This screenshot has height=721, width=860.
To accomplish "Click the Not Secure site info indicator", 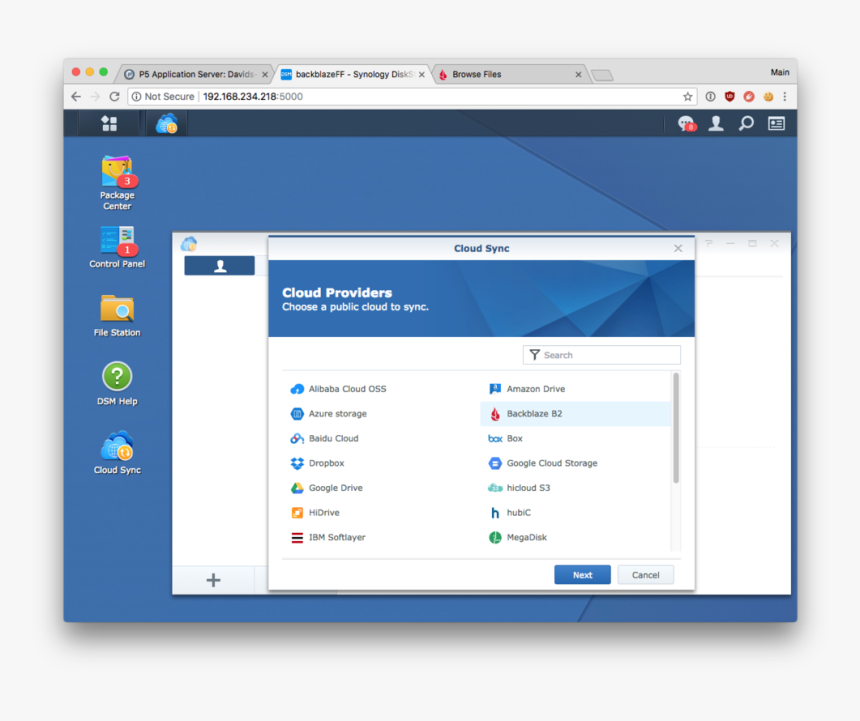I will pos(163,96).
